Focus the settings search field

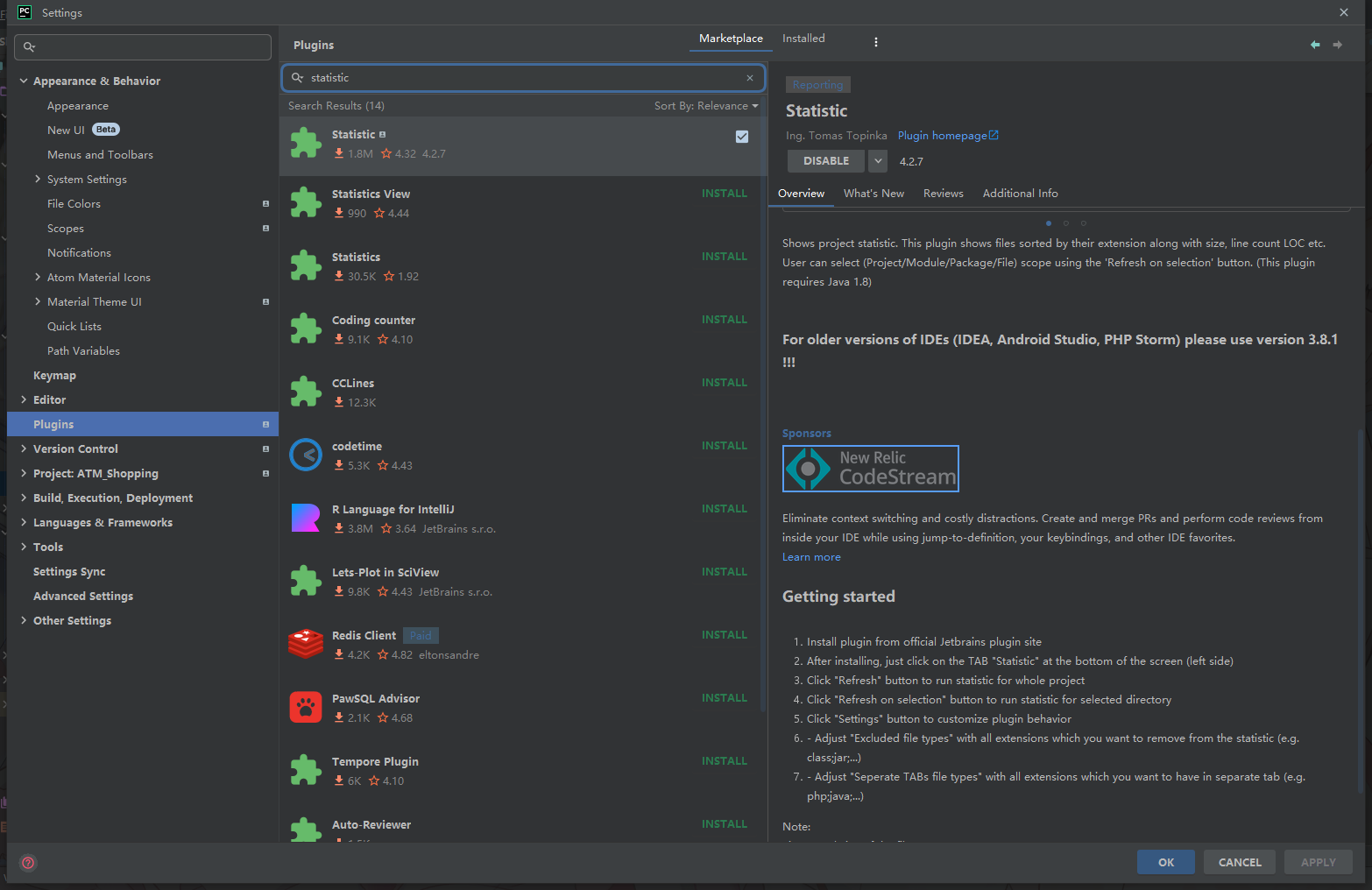click(143, 47)
